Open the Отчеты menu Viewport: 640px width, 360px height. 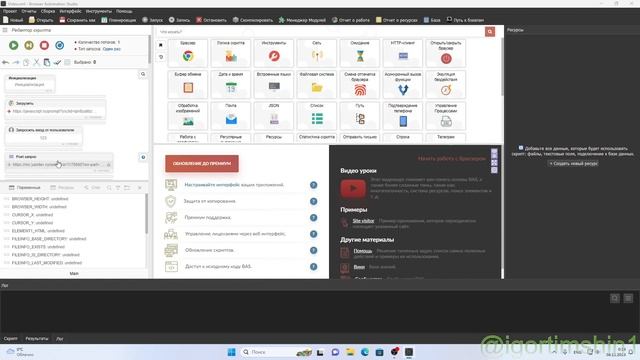[x=29, y=11]
